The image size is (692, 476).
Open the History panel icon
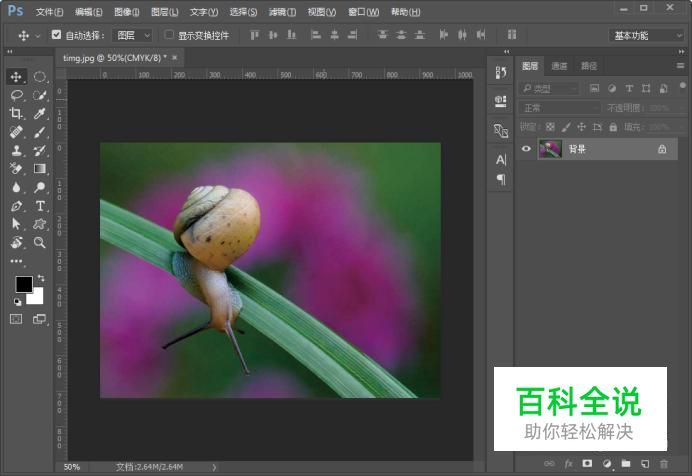(x=501, y=72)
